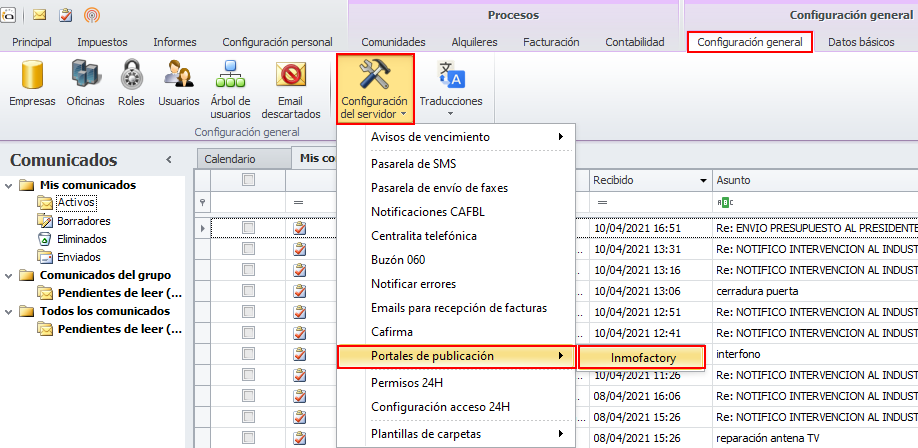Viewport: 918px width, 448px height.
Task: Click Configuración del servidor tools button
Action: click(x=375, y=89)
